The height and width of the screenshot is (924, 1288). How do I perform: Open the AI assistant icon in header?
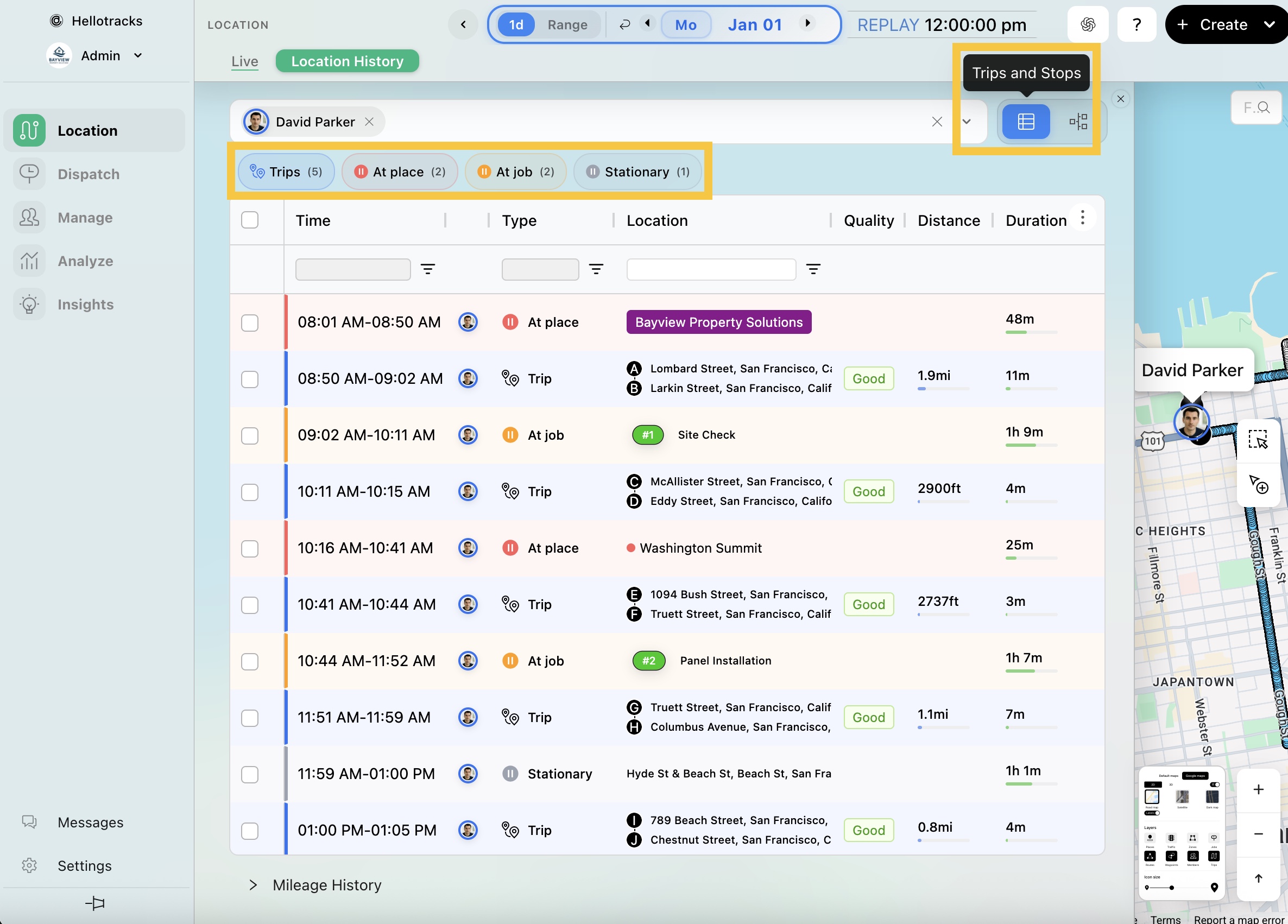[1087, 24]
